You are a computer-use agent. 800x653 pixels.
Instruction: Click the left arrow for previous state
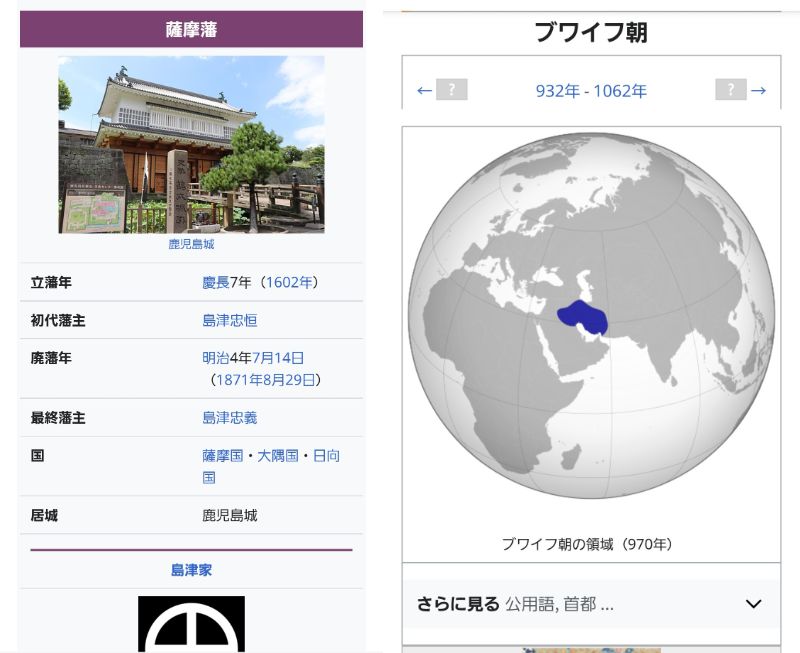tap(424, 91)
